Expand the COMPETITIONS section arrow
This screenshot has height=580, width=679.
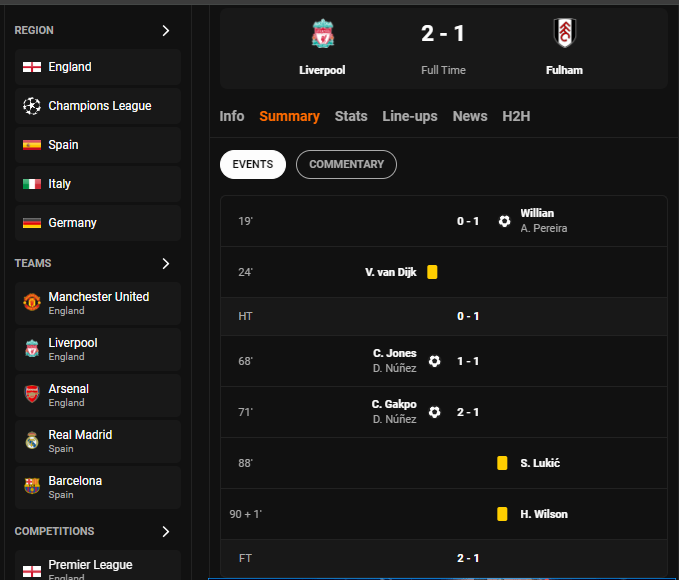[x=166, y=532]
